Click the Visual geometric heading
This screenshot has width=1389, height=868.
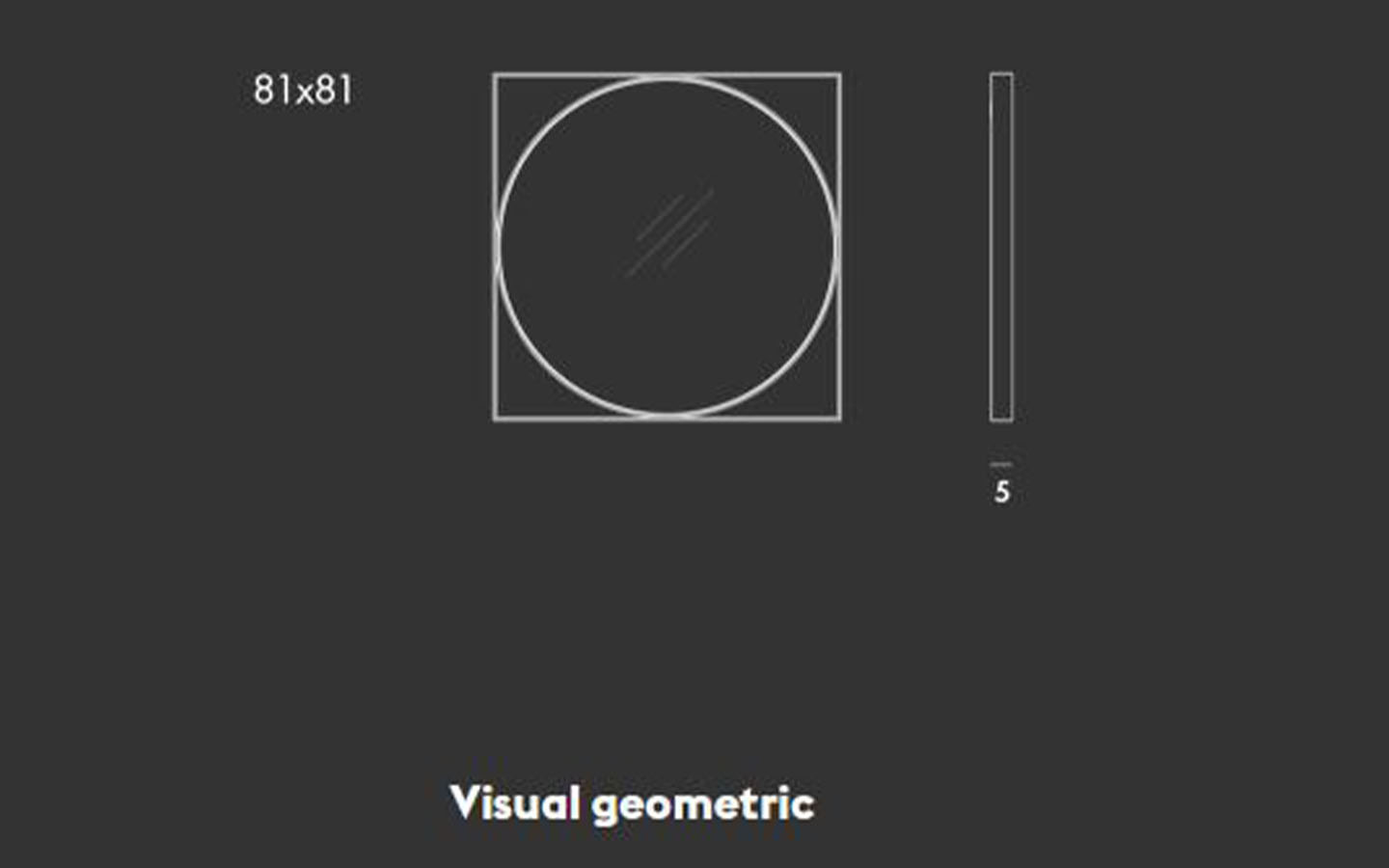coord(632,804)
